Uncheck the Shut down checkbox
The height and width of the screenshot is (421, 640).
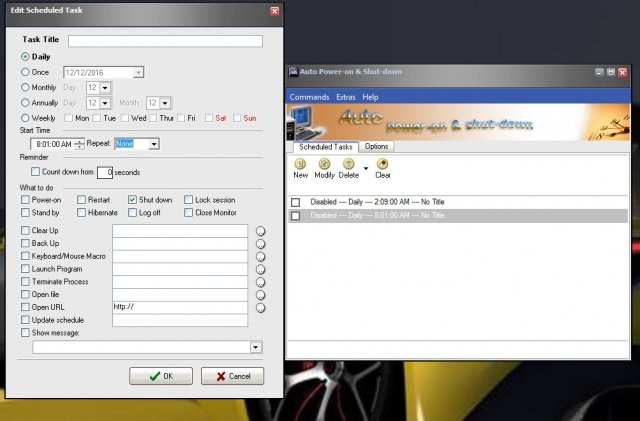coord(132,200)
